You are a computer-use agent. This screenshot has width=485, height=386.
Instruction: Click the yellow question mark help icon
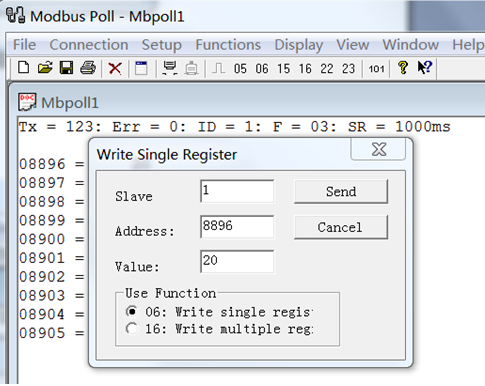tap(403, 68)
